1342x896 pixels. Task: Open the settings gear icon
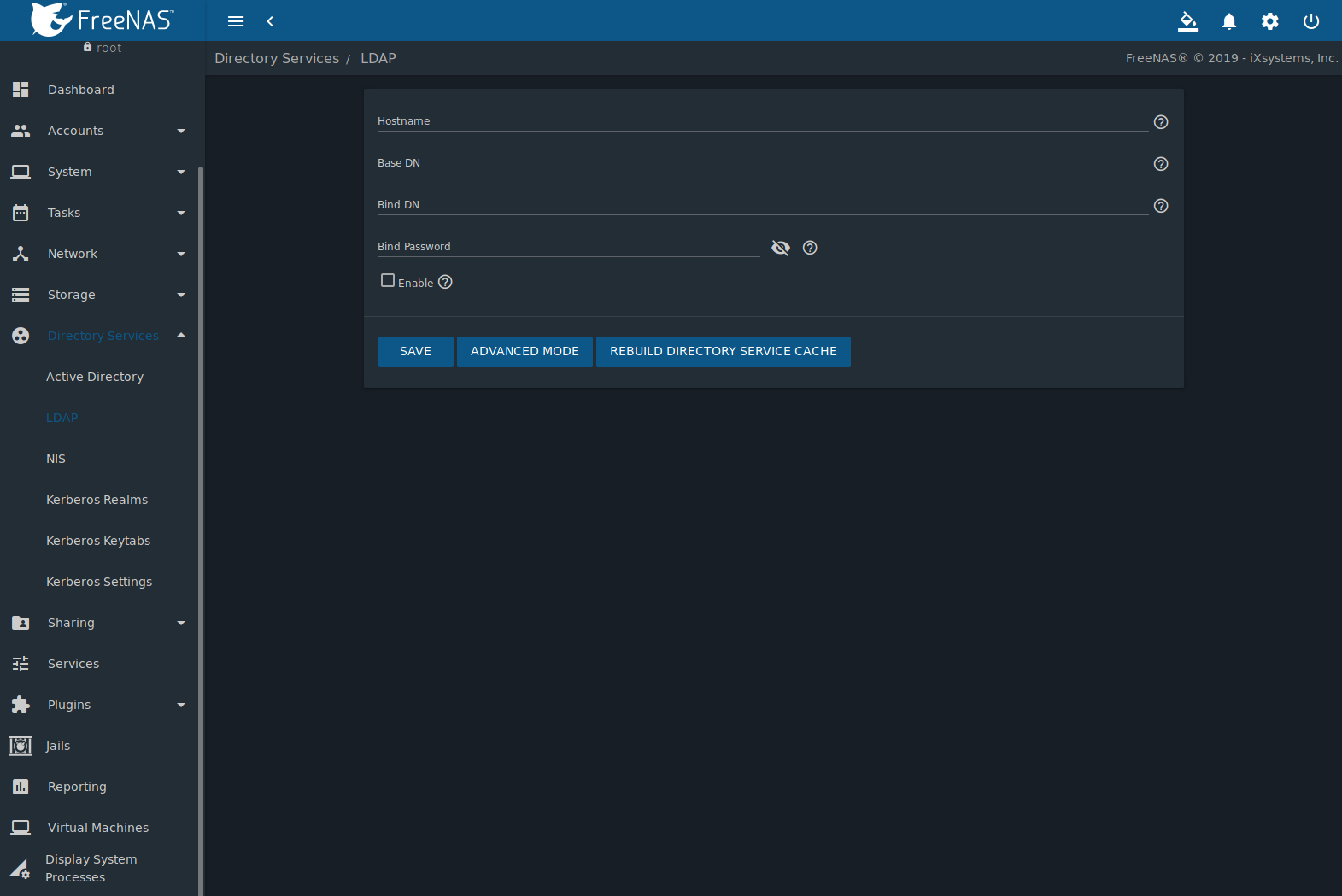pyautogui.click(x=1270, y=21)
